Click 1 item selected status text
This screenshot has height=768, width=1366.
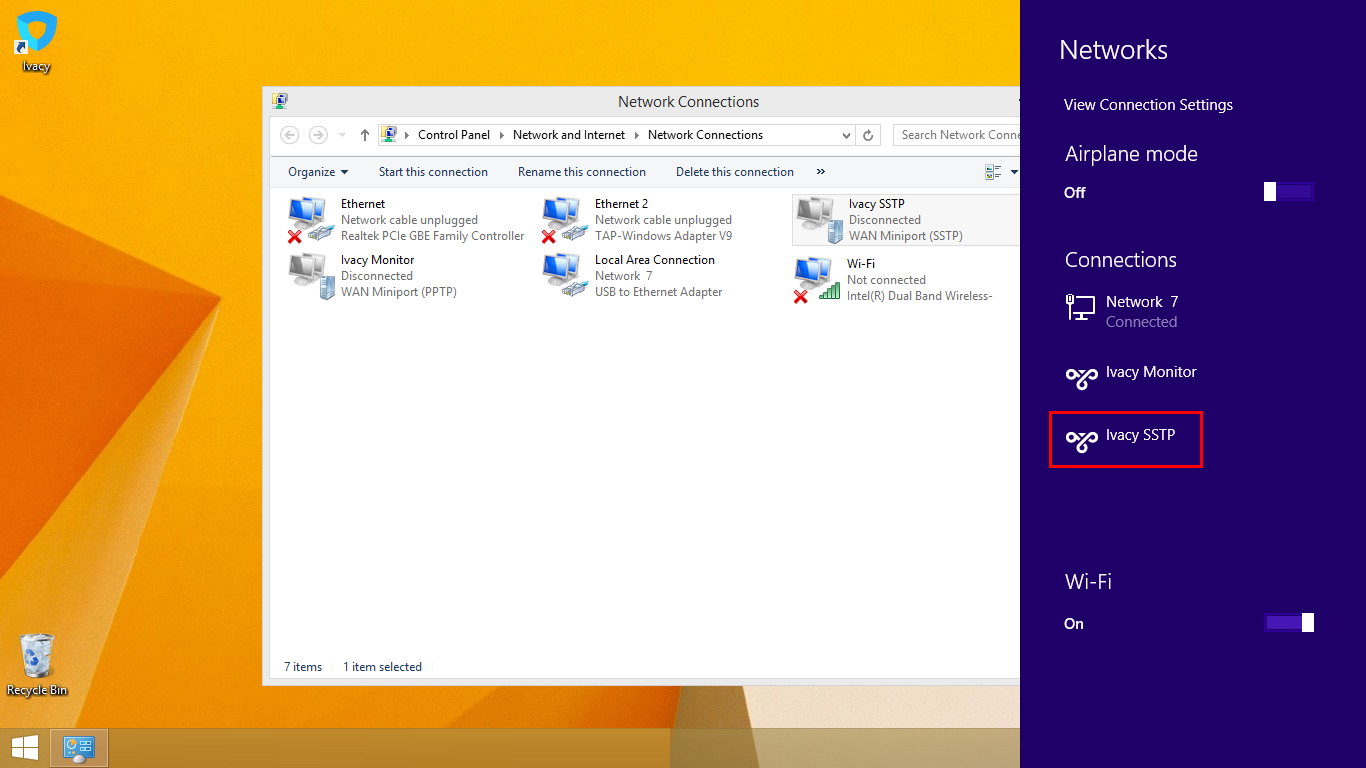pos(382,667)
